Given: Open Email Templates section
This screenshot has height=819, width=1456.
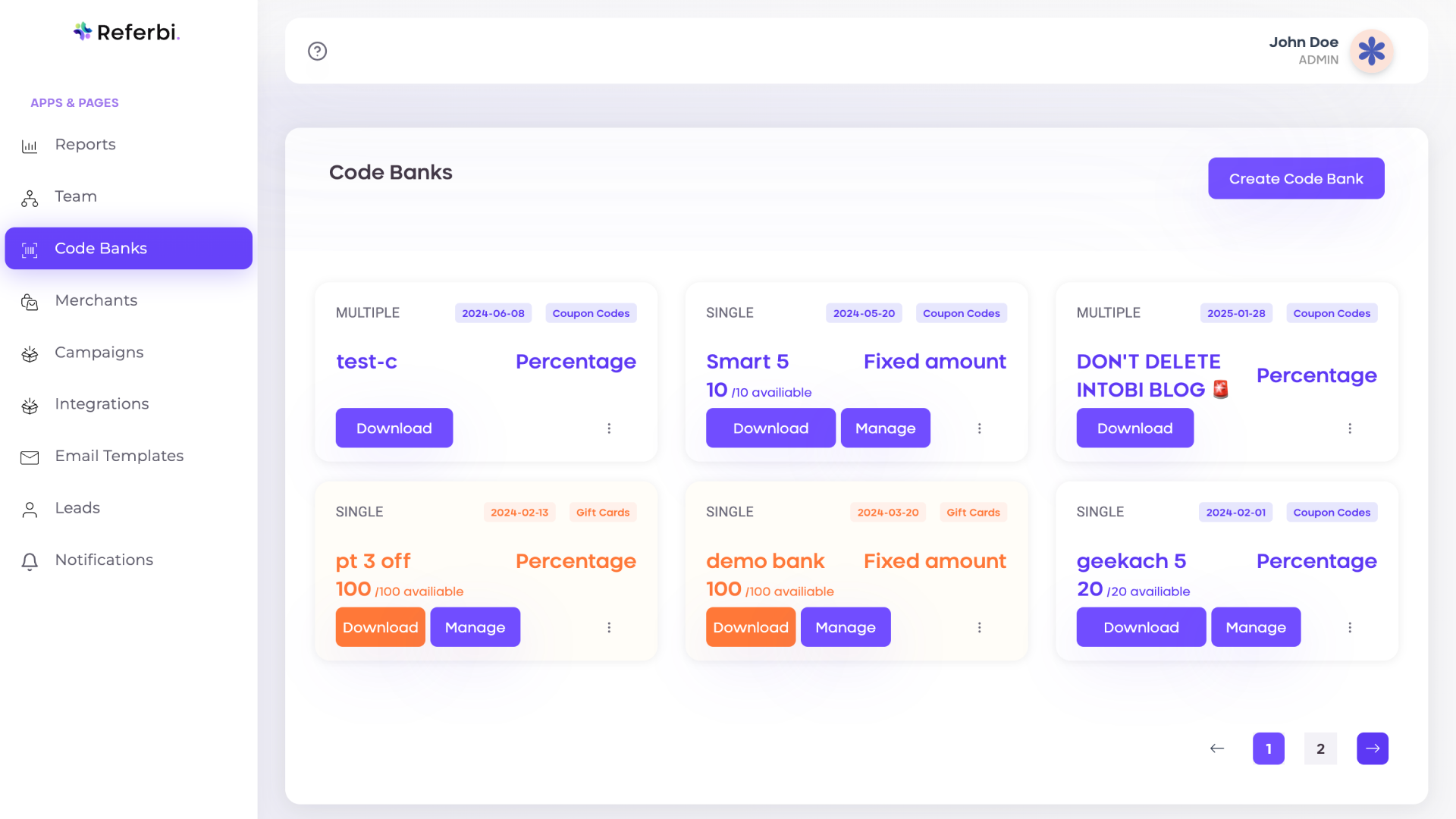Looking at the screenshot, I should (x=119, y=456).
